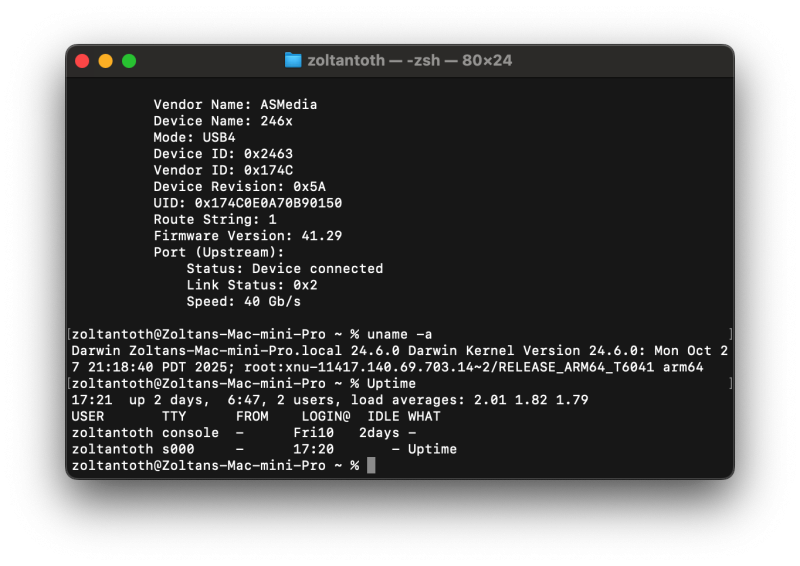
Task: Click the '17:20' login time
Action: (313, 449)
